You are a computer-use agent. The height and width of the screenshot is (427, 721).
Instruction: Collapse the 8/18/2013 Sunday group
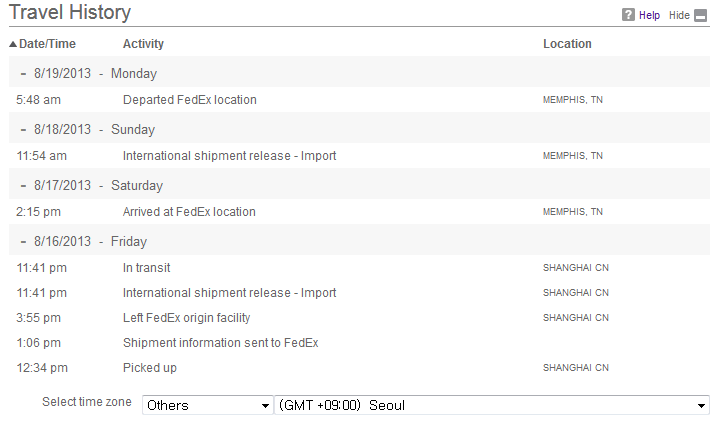click(23, 130)
